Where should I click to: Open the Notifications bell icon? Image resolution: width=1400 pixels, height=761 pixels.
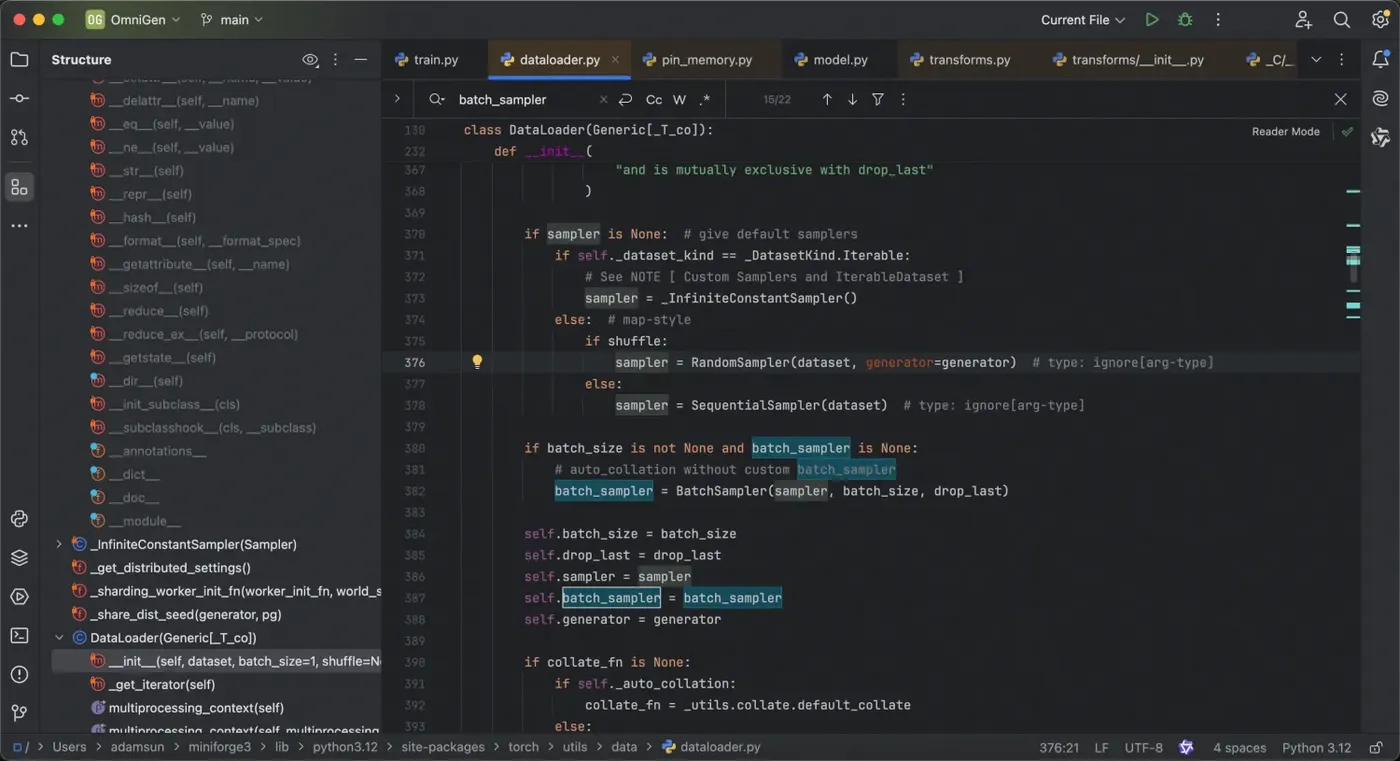(x=1380, y=60)
